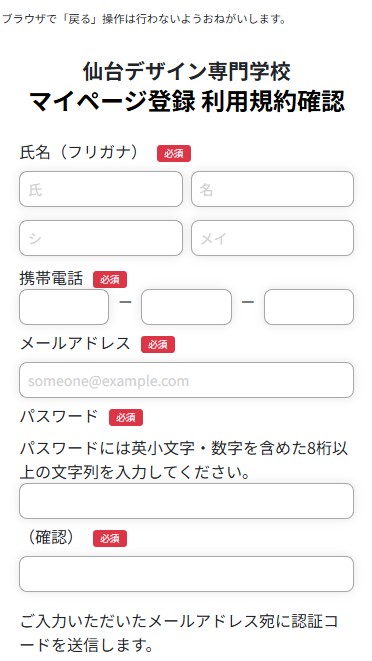Click the メールアドレス field label

[75, 344]
